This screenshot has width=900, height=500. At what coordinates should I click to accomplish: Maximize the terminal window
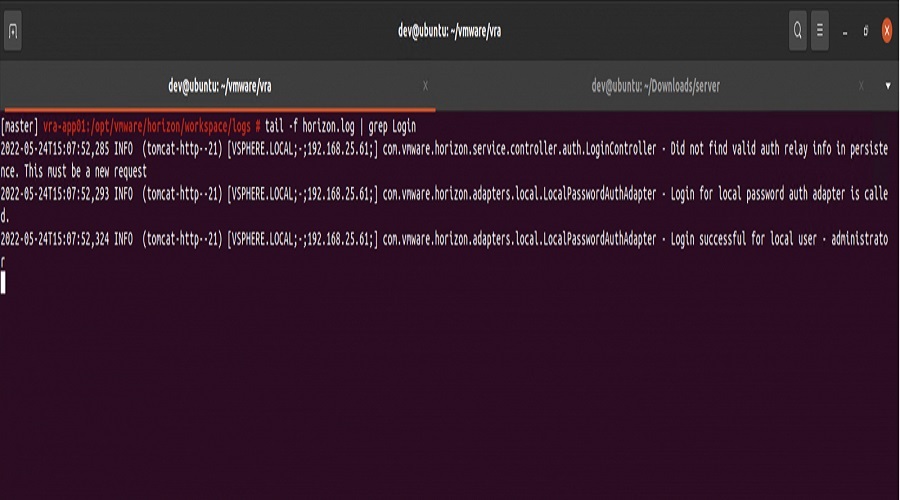pyautogui.click(x=866, y=31)
